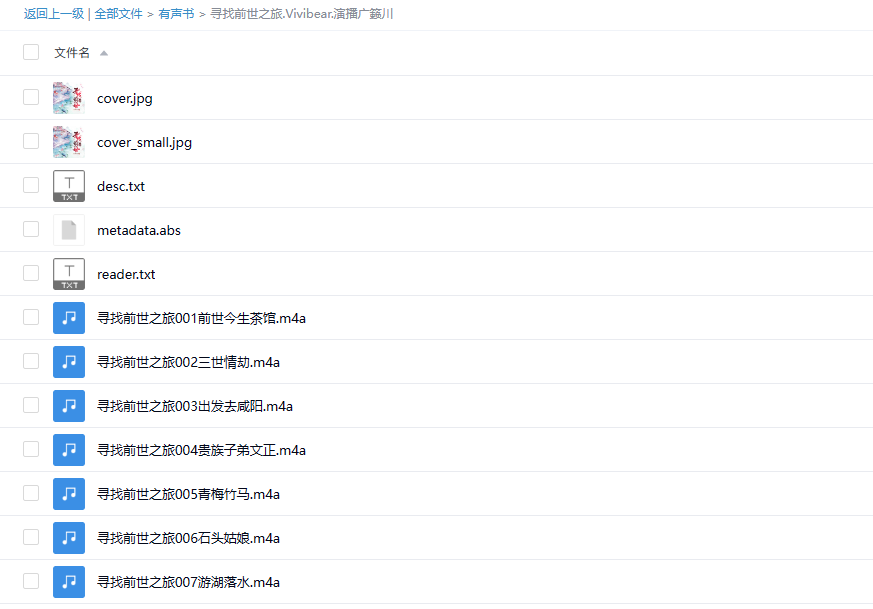This screenshot has height=609, width=873.
Task: Click the music icon beside 寻找前世之旅004贵族子弟文正.m4a
Action: [x=68, y=449]
